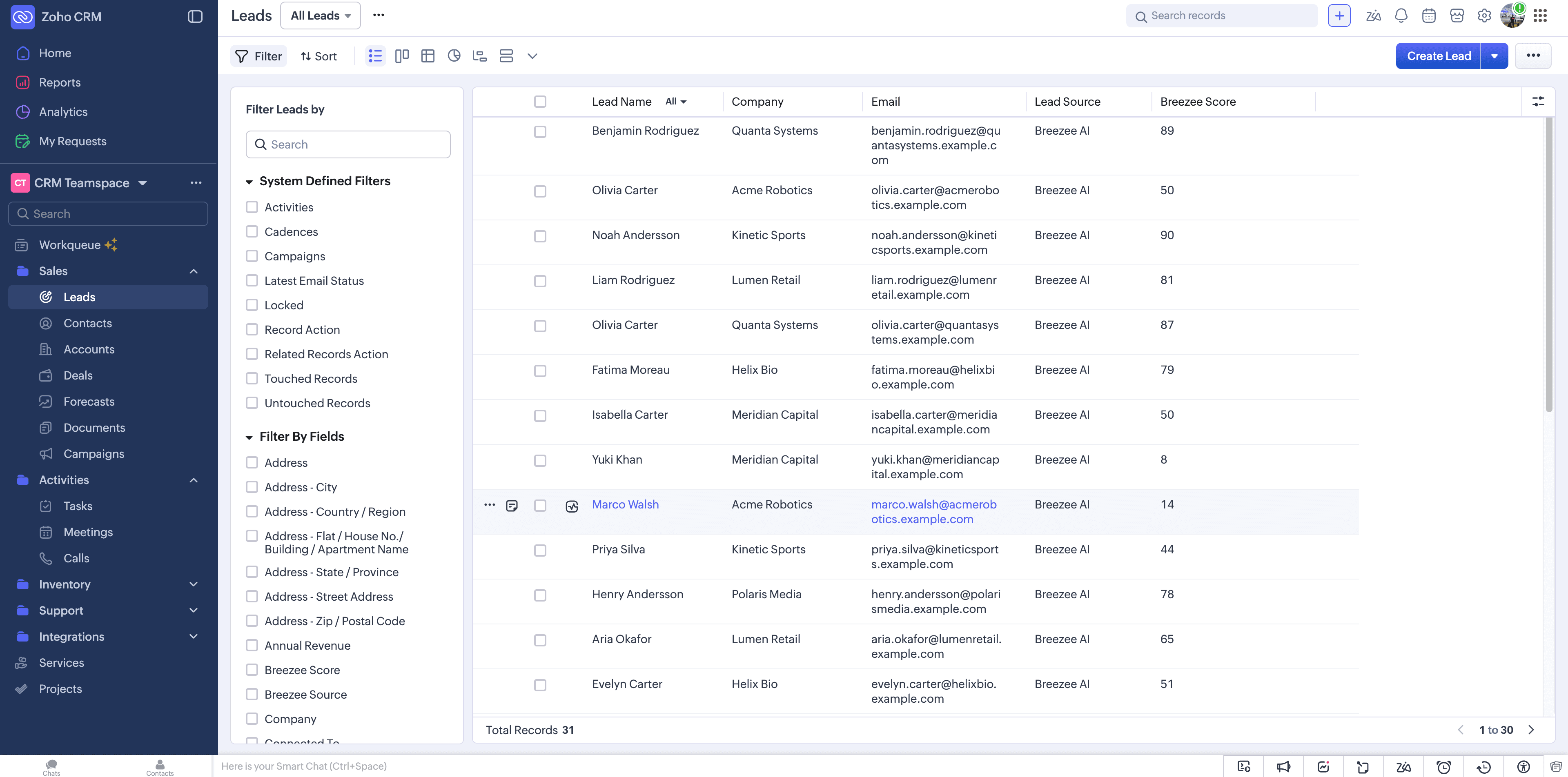Screen dimensions: 1568x777
Task: Collapse the Sales section in sidebar
Action: pyautogui.click(x=194, y=271)
